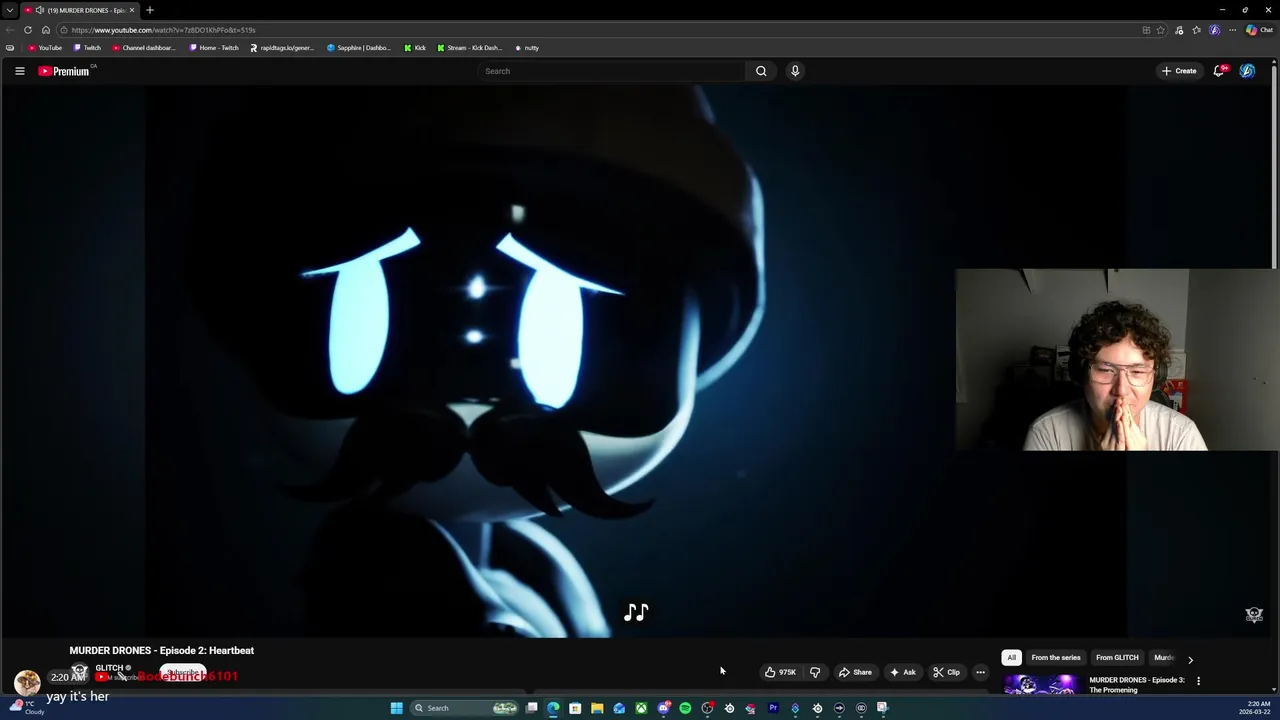This screenshot has height=720, width=1280.
Task: Open browser media control music icon
Action: click(1180, 30)
